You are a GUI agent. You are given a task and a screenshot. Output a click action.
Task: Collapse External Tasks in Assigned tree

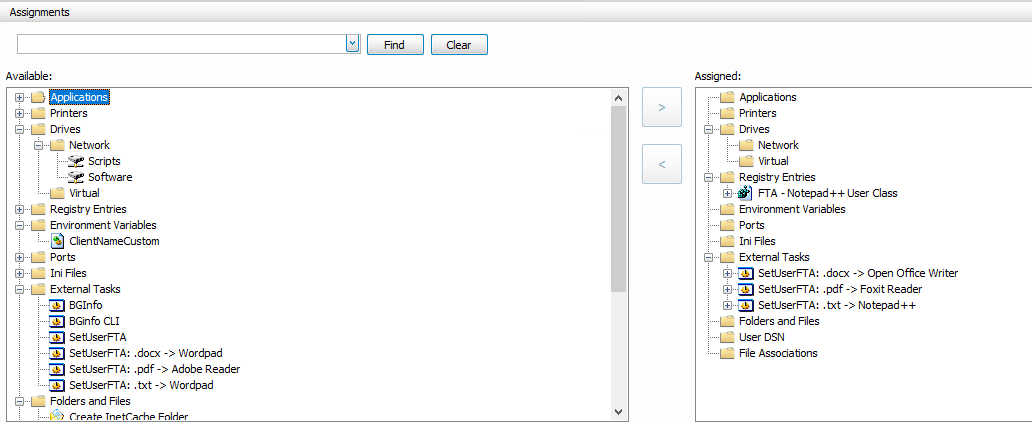click(708, 257)
